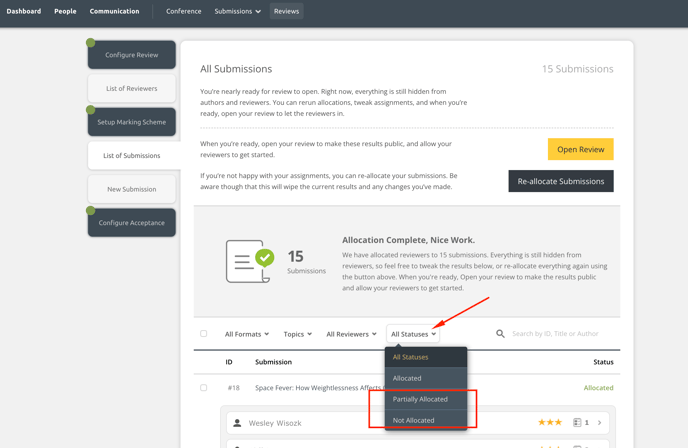Click Re-allocate Submissions button
The width and height of the screenshot is (688, 448).
pyautogui.click(x=560, y=181)
